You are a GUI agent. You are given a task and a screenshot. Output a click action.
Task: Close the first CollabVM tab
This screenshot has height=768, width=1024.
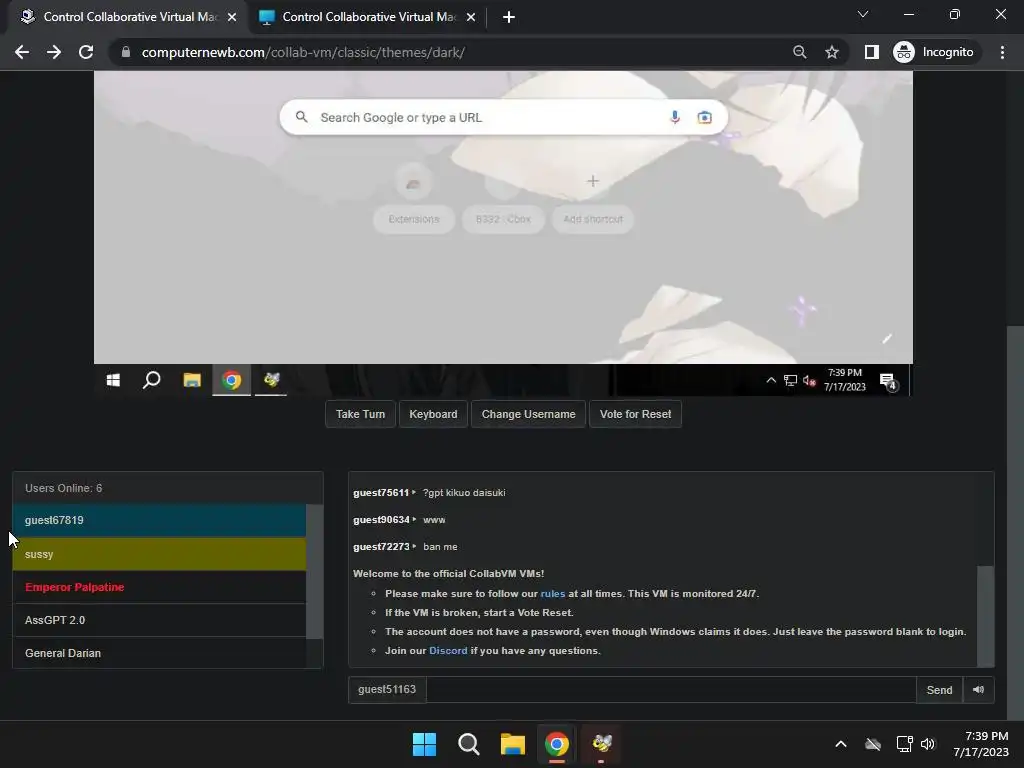(x=232, y=17)
